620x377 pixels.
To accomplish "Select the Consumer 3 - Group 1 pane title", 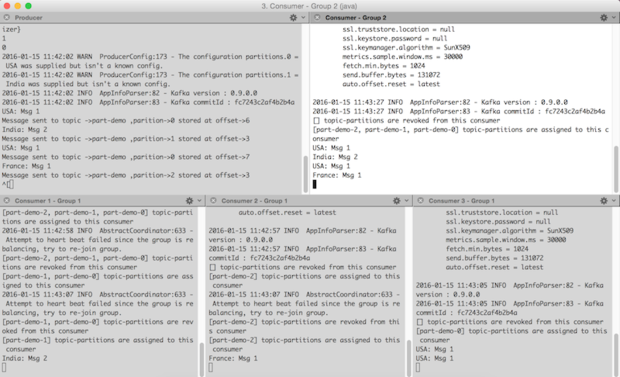I will click(461, 201).
